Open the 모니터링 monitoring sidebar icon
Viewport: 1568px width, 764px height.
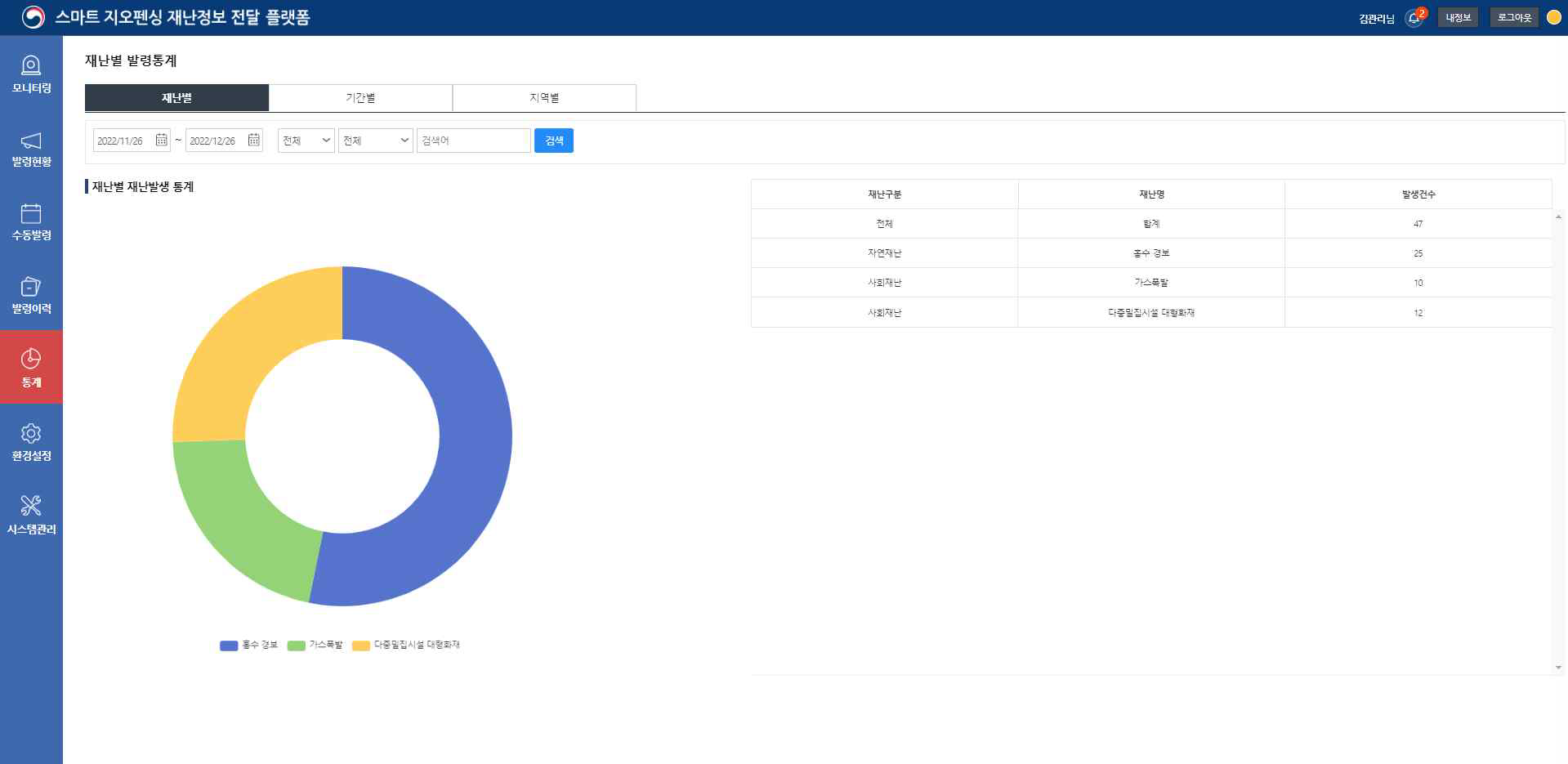31,65
